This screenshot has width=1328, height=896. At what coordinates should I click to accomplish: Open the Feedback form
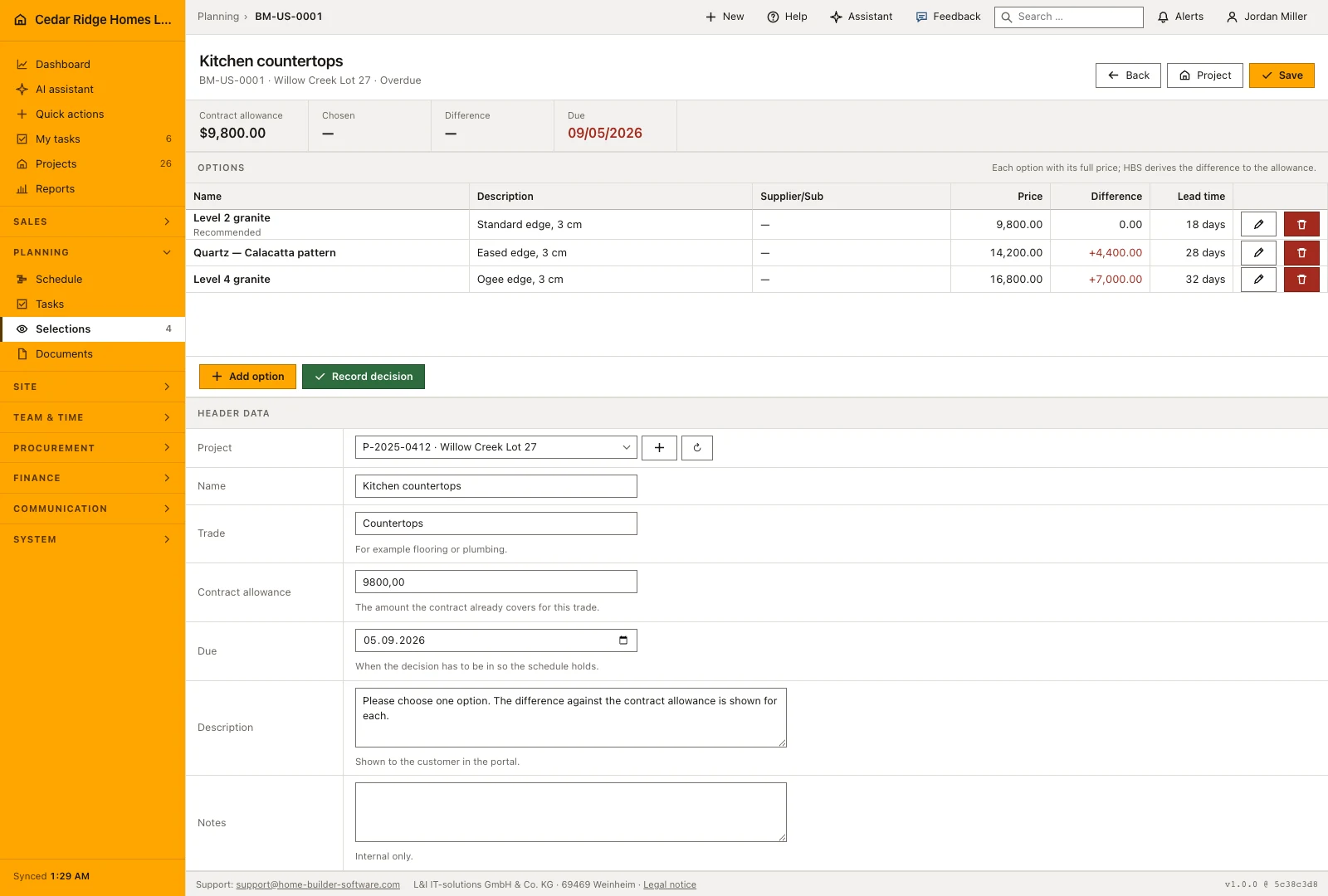[x=948, y=17]
